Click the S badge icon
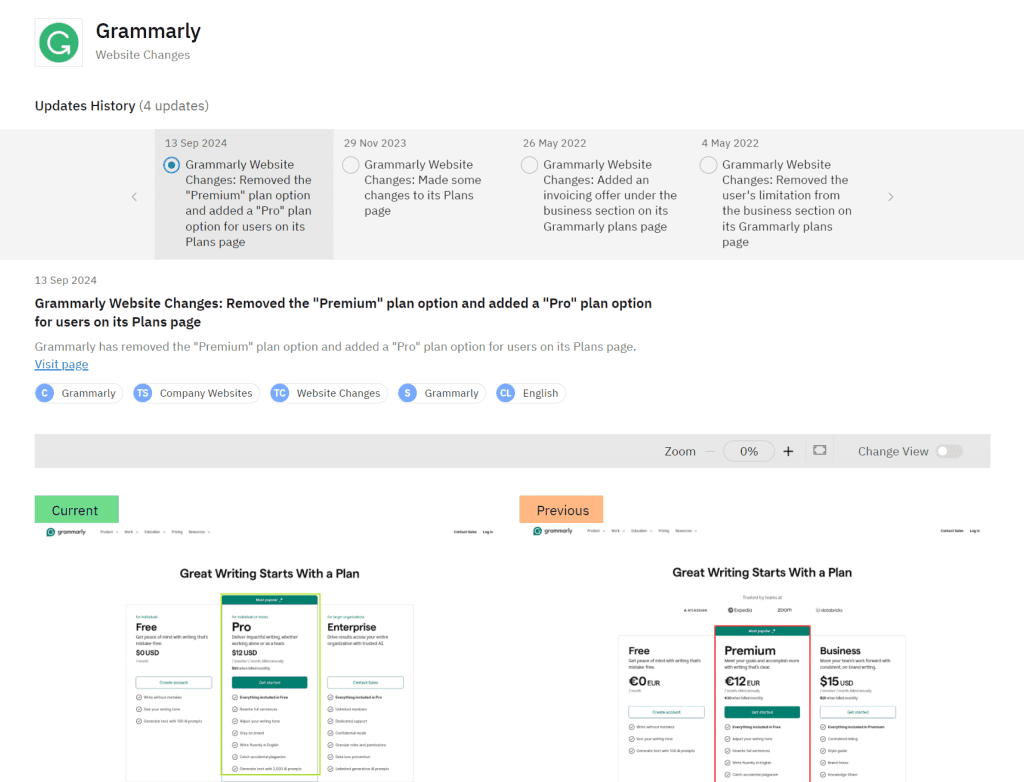Viewport: 1024px width, 782px height. (x=408, y=393)
